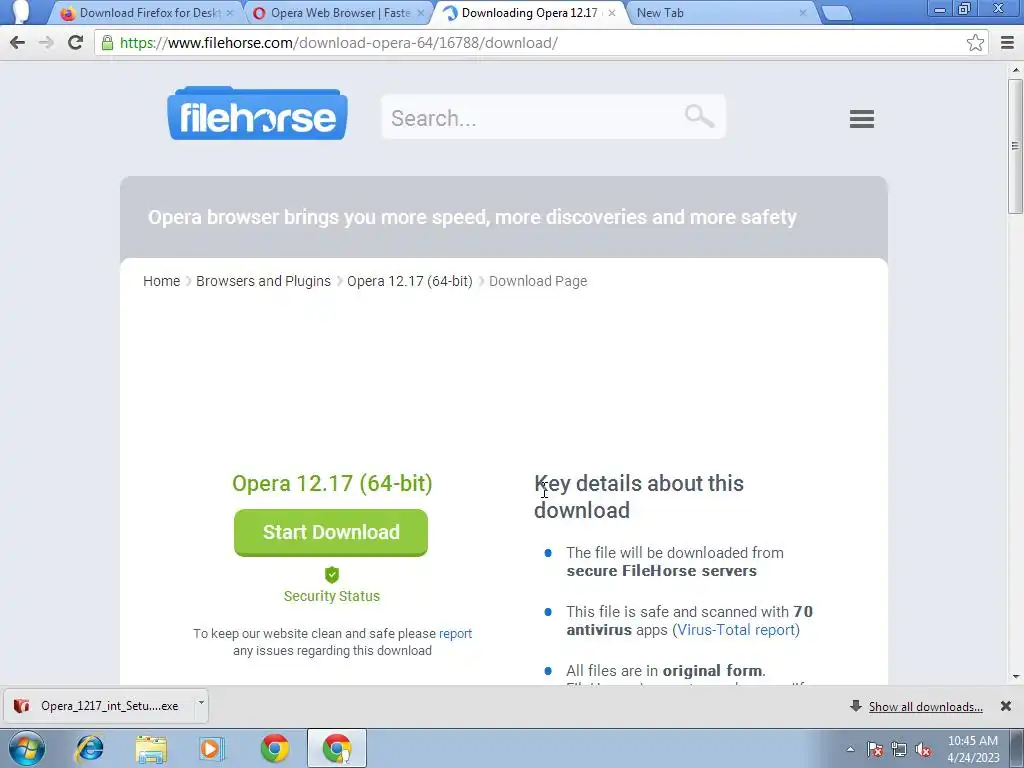This screenshot has width=1024, height=768.
Task: Click the vertical scrollbar down arrow
Action: (x=1016, y=677)
